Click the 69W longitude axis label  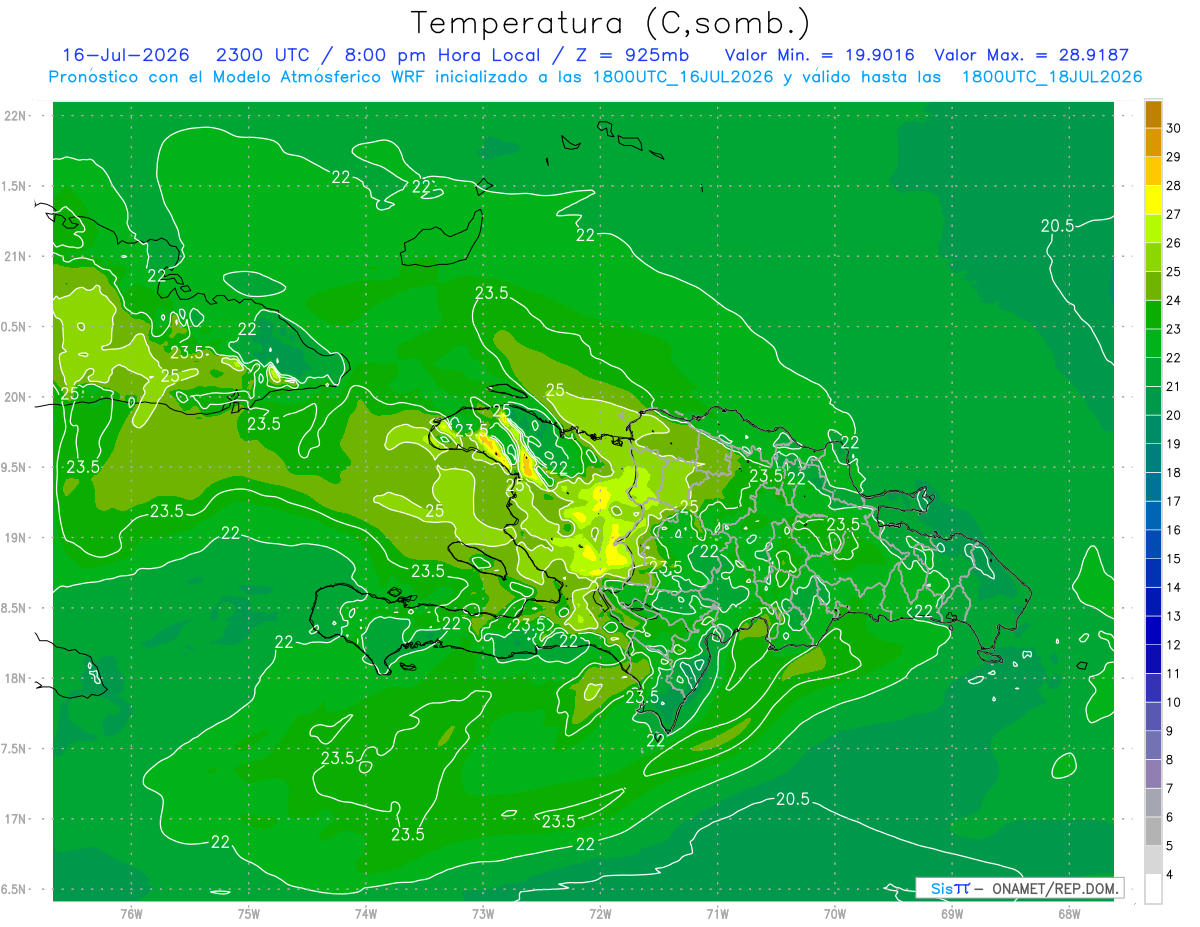[952, 913]
